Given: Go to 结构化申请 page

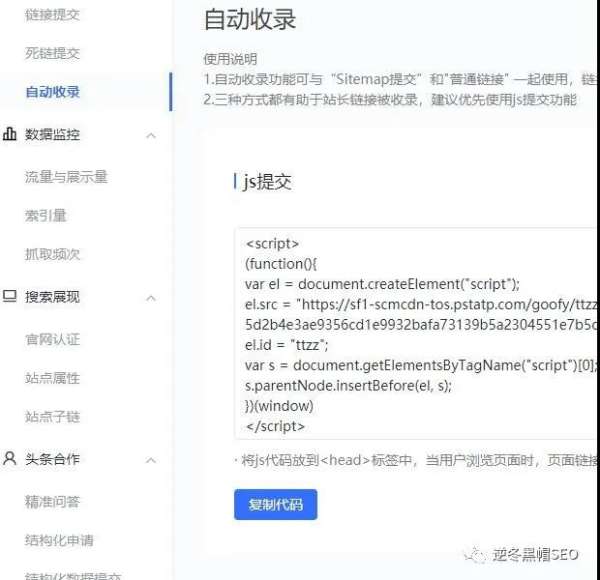Looking at the screenshot, I should coord(59,540).
